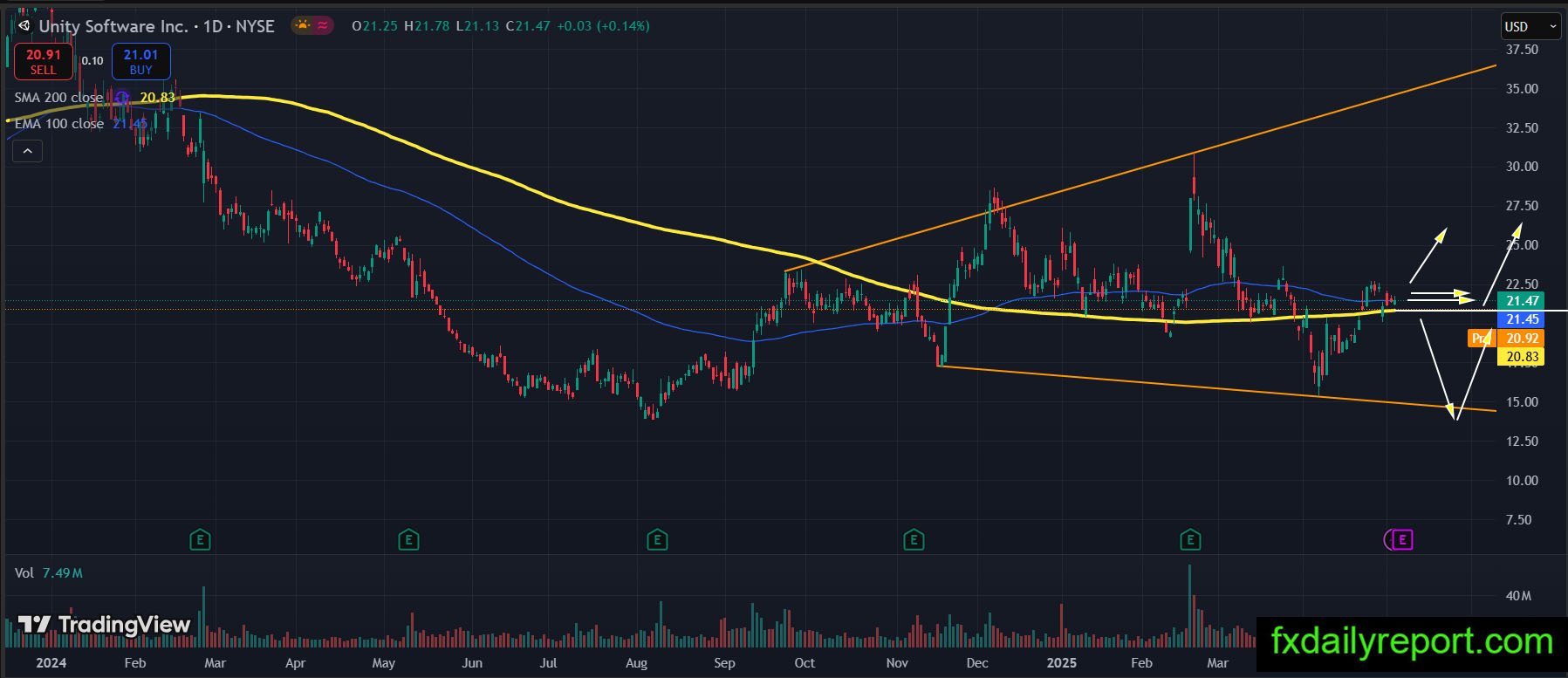
Task: Click the TradingView logo
Action: (x=105, y=625)
